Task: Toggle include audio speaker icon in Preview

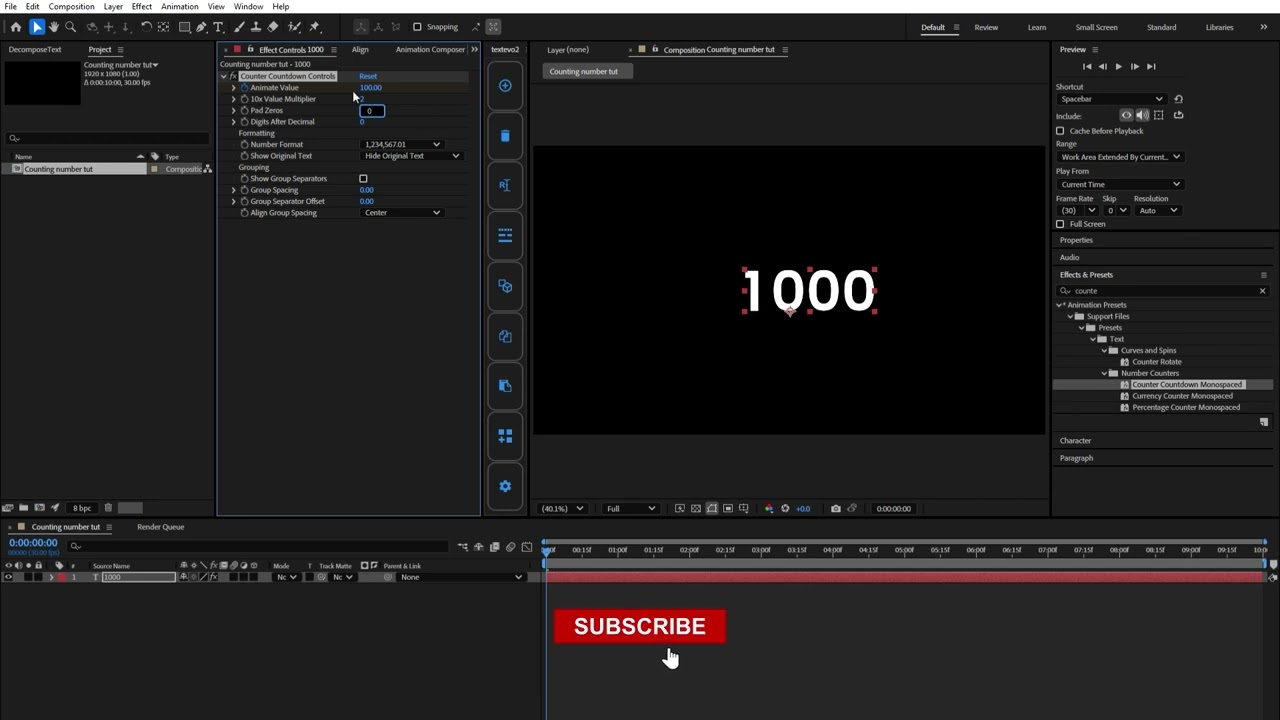Action: [x=1143, y=115]
